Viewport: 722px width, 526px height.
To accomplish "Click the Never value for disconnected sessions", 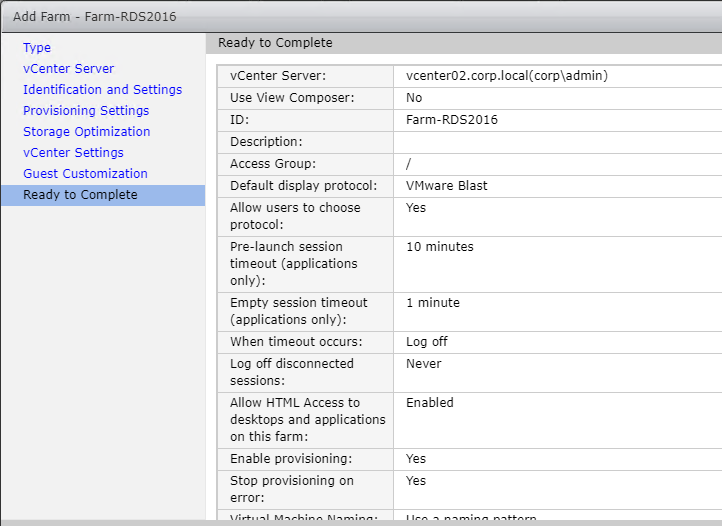I will pos(424,363).
